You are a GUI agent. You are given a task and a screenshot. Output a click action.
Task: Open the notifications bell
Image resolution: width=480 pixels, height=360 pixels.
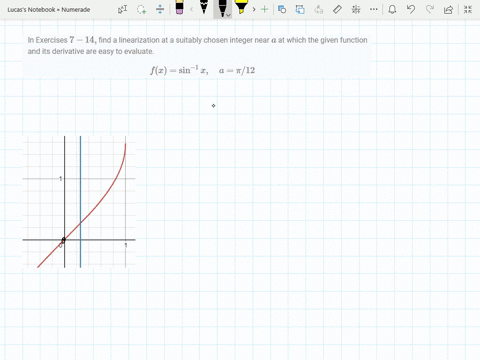coord(392,9)
